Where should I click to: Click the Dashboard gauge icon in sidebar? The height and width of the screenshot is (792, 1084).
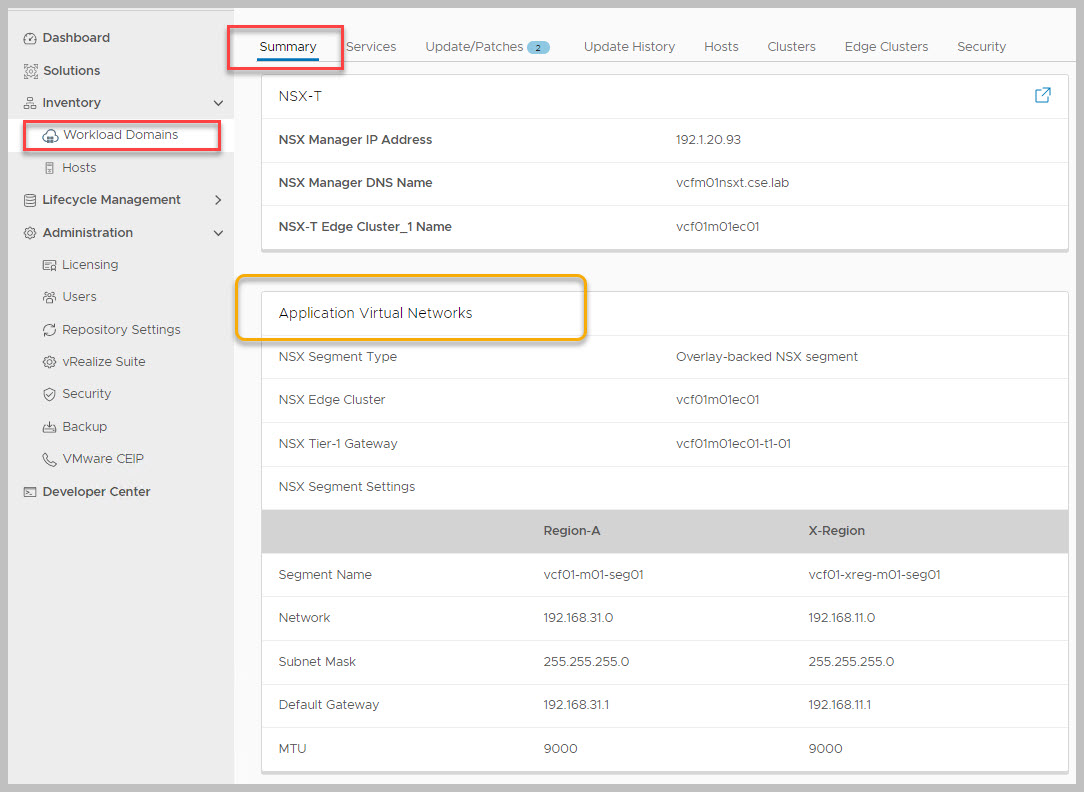(30, 38)
